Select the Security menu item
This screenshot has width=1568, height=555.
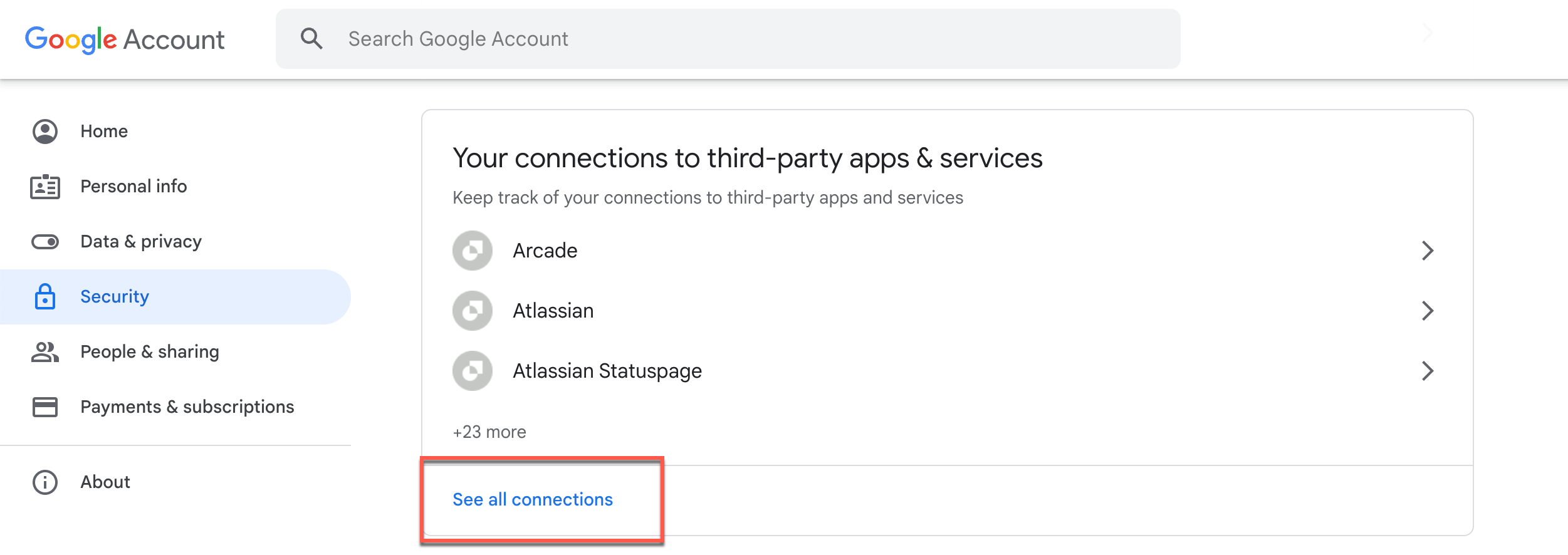175,297
